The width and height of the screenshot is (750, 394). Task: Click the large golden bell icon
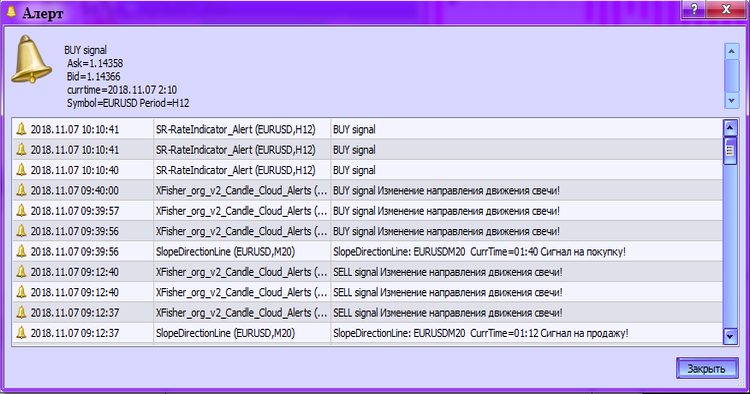click(31, 59)
